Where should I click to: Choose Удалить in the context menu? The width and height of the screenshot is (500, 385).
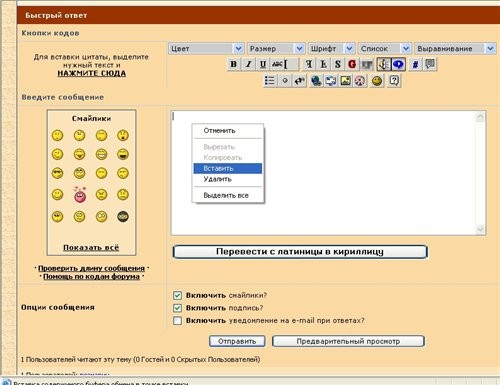(228, 179)
